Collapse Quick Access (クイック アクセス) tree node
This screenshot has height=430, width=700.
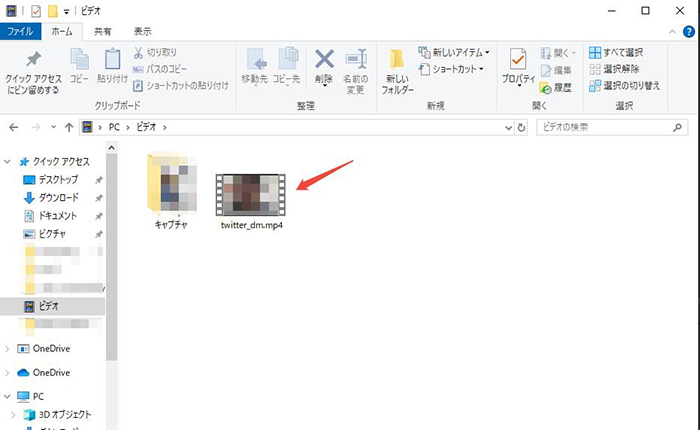coord(7,162)
